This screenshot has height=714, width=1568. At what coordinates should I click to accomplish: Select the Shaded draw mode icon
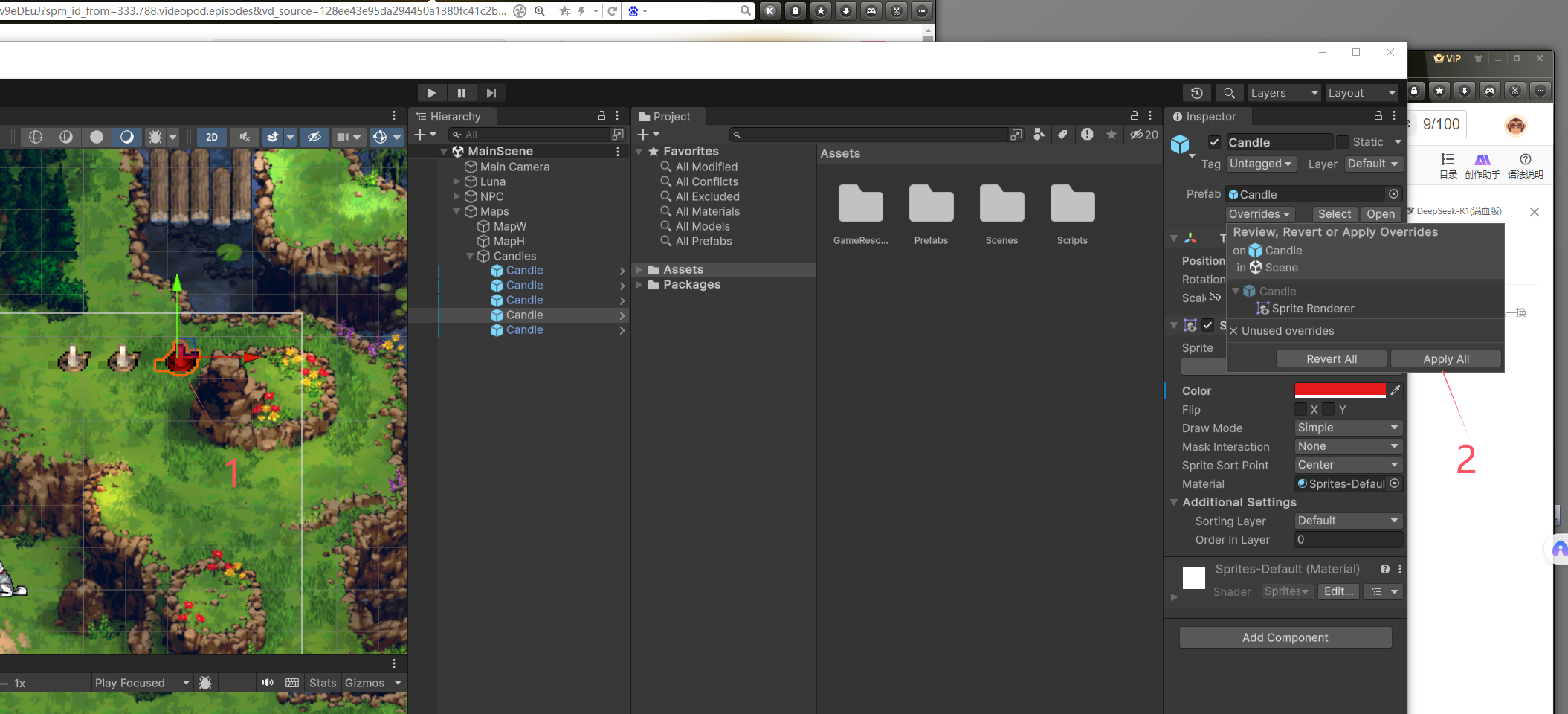click(127, 137)
